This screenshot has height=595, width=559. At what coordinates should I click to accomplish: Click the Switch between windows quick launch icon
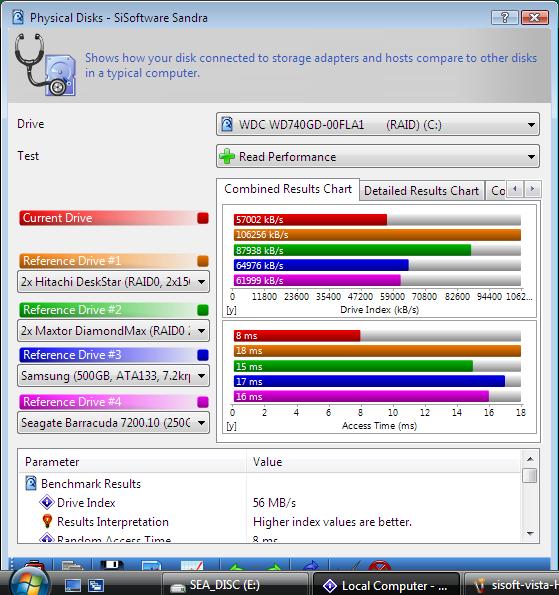96,585
